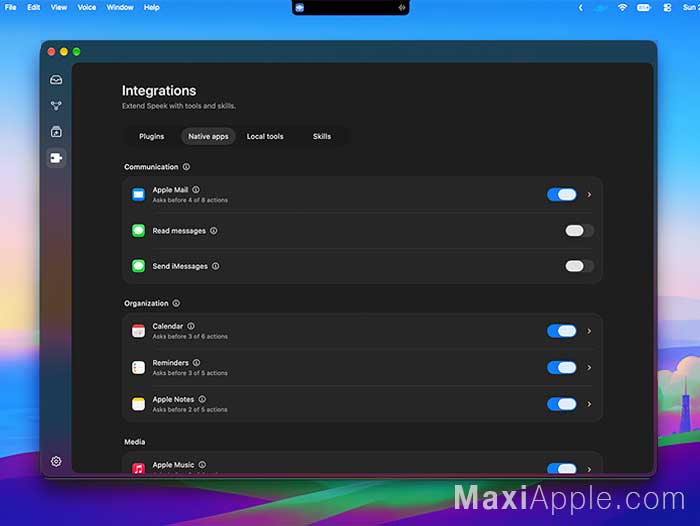Switch to the Local tools tab
Image resolution: width=700 pixels, height=526 pixels.
tap(265, 136)
